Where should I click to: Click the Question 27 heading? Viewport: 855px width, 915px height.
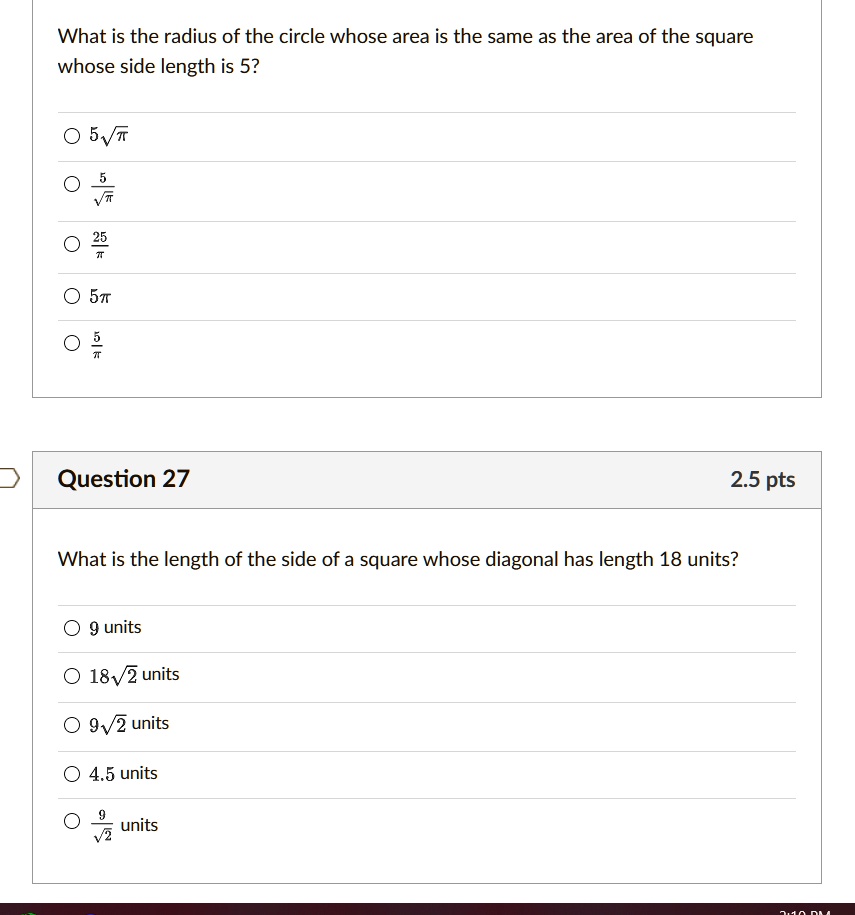pos(124,479)
